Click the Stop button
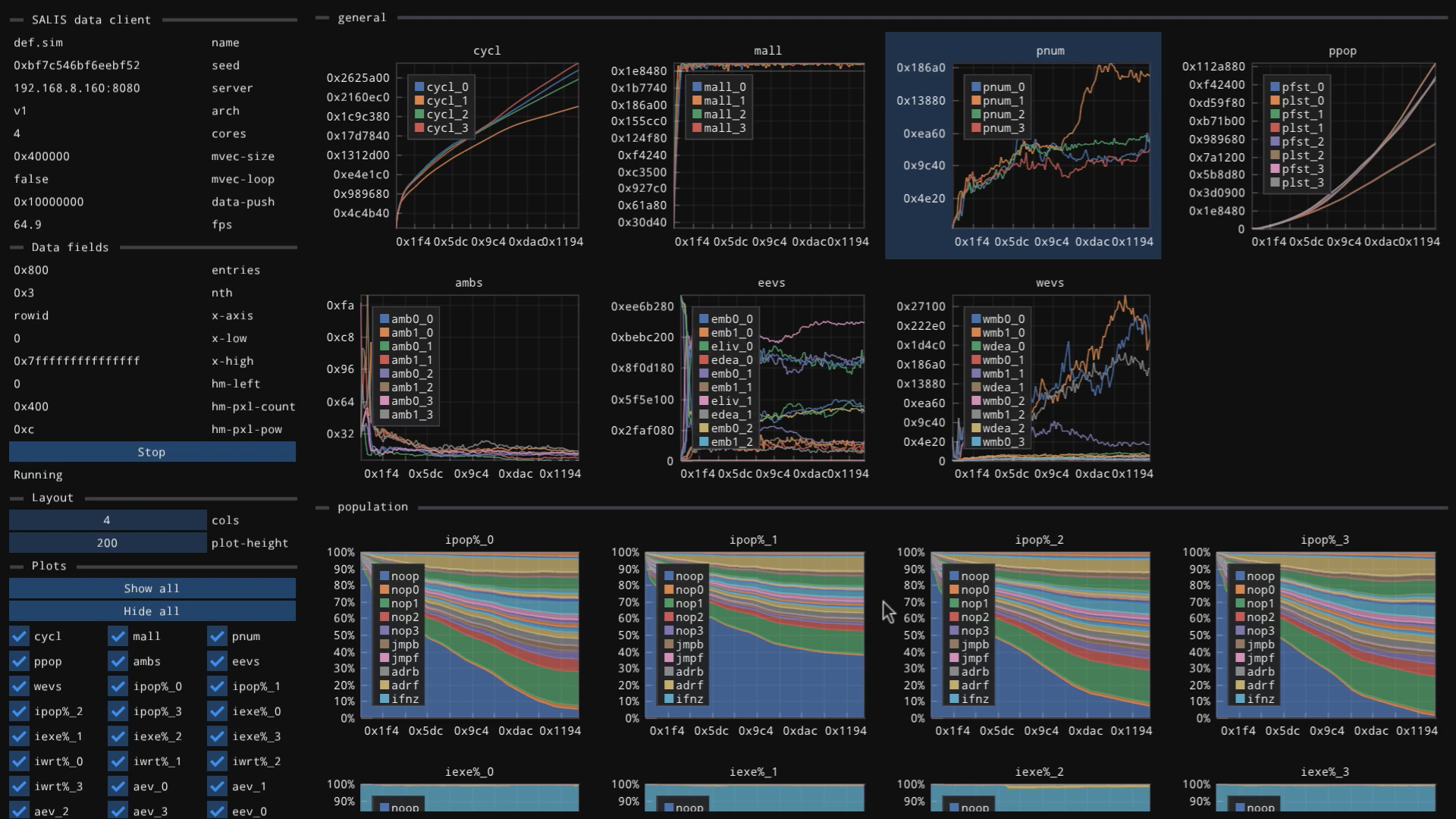This screenshot has height=819, width=1456. [152, 452]
